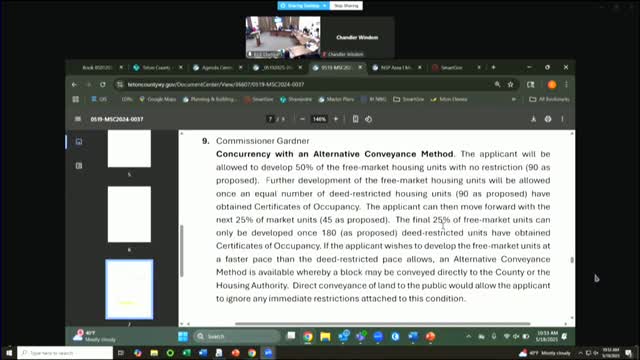Open the weather widget on shared taskbar
Viewport: 640px width, 360px height.
point(95,336)
